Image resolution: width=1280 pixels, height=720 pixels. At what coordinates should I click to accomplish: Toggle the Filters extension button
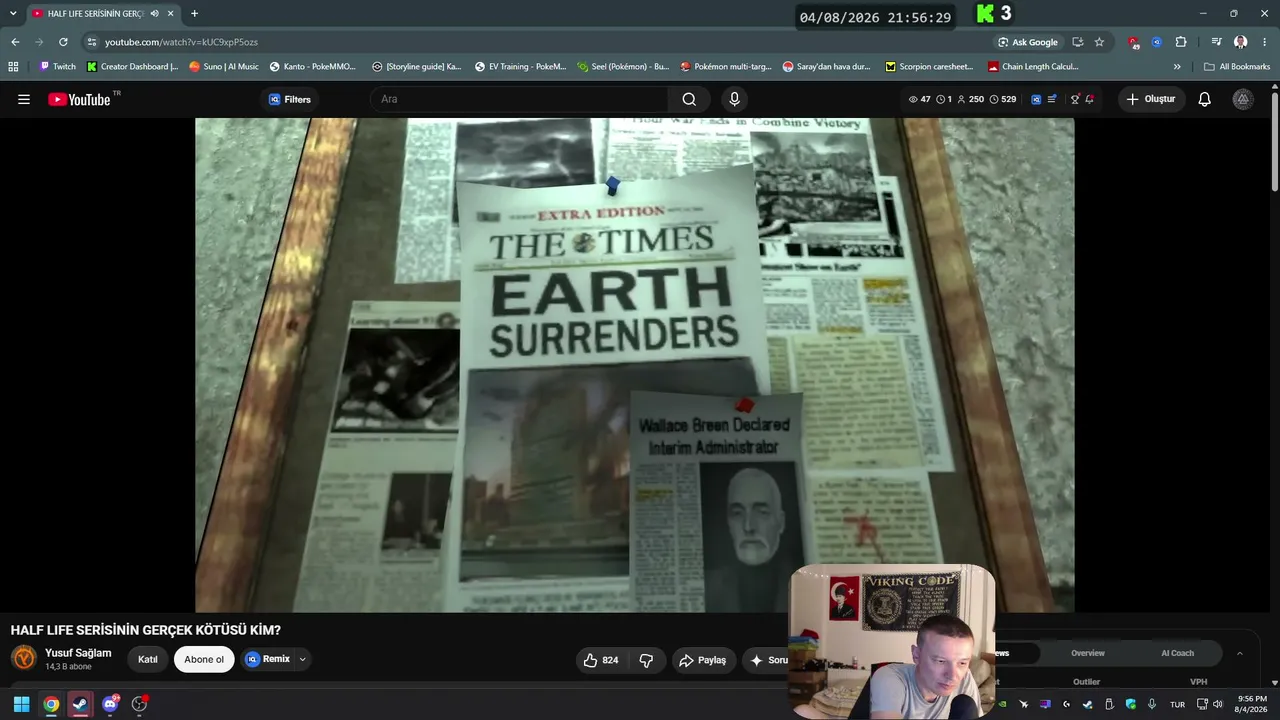coord(290,99)
